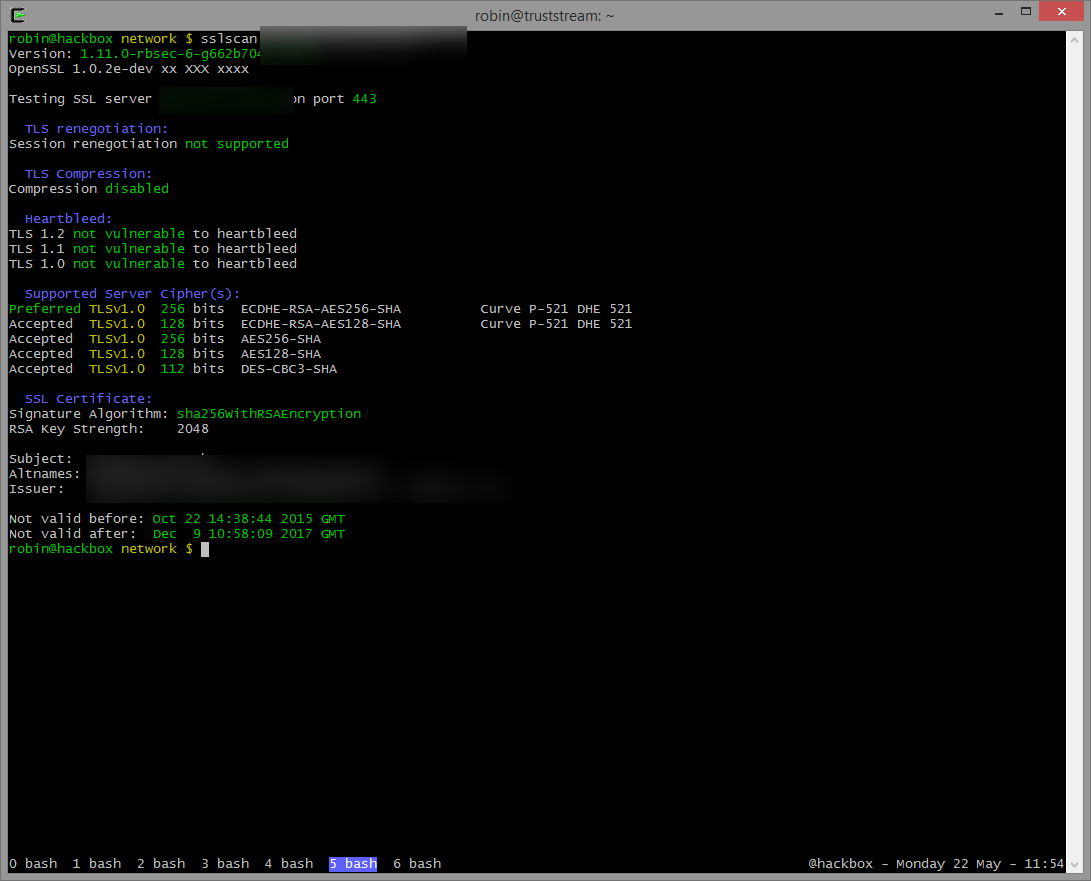Click the DES-CBC3-SHA cipher entry
The height and width of the screenshot is (881, 1091).
coord(288,369)
